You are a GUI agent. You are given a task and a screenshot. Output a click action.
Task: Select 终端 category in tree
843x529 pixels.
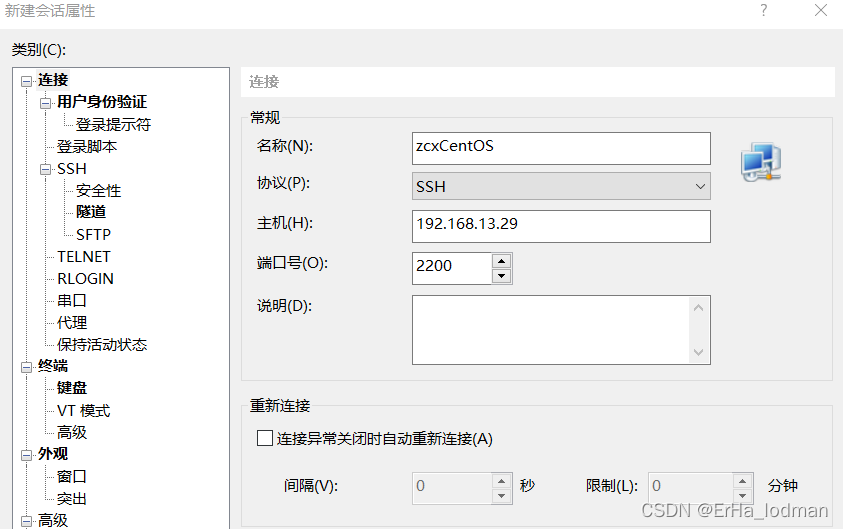click(x=53, y=367)
